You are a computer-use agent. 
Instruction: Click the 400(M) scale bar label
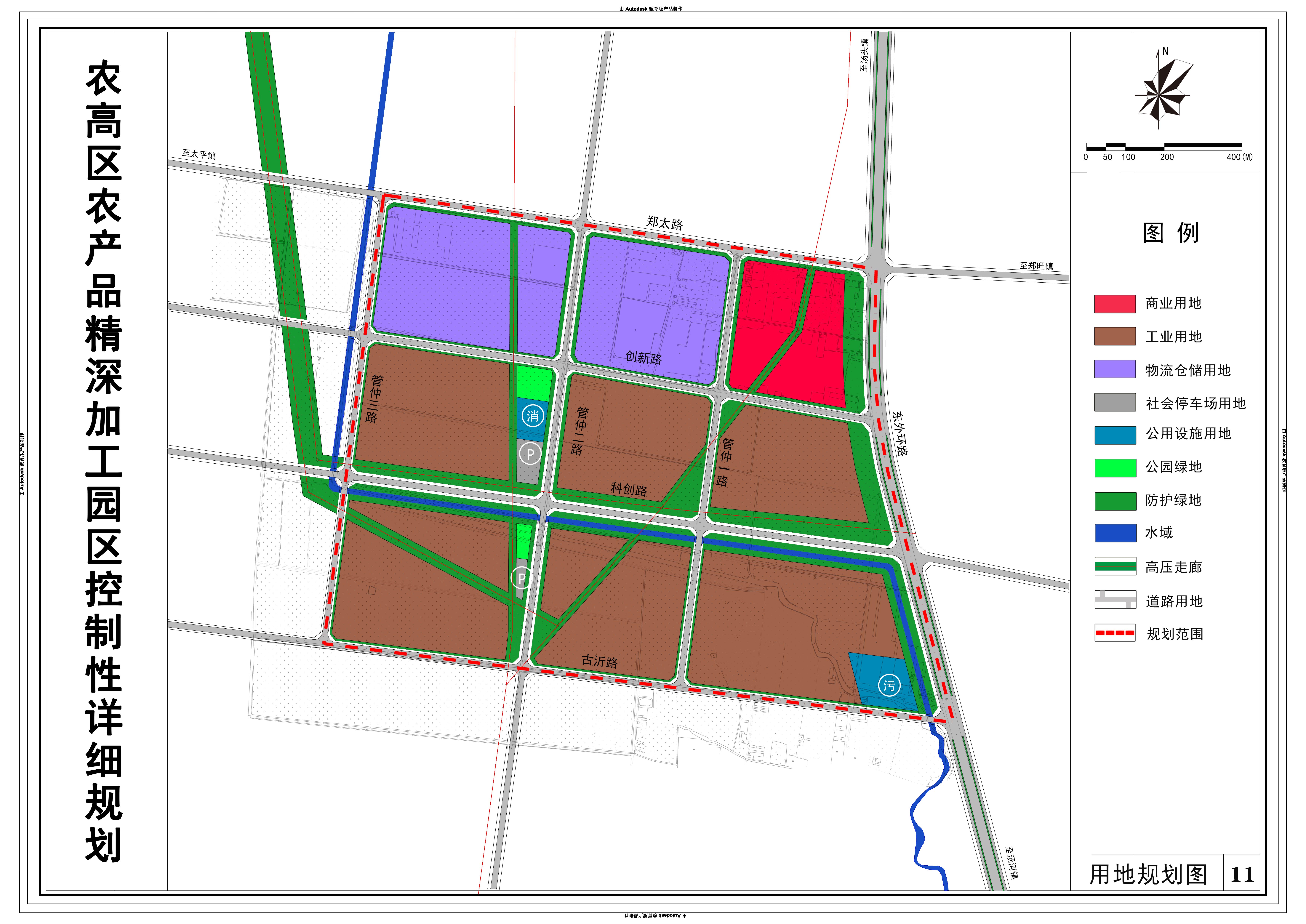point(1239,157)
